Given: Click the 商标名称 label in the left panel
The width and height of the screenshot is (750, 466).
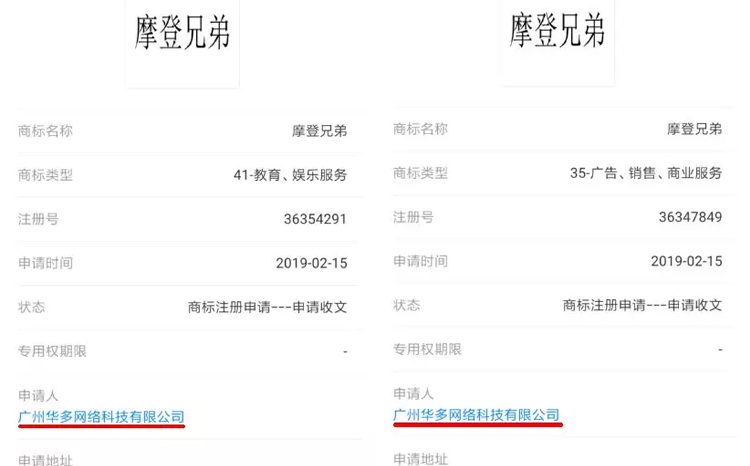Looking at the screenshot, I should point(45,131).
